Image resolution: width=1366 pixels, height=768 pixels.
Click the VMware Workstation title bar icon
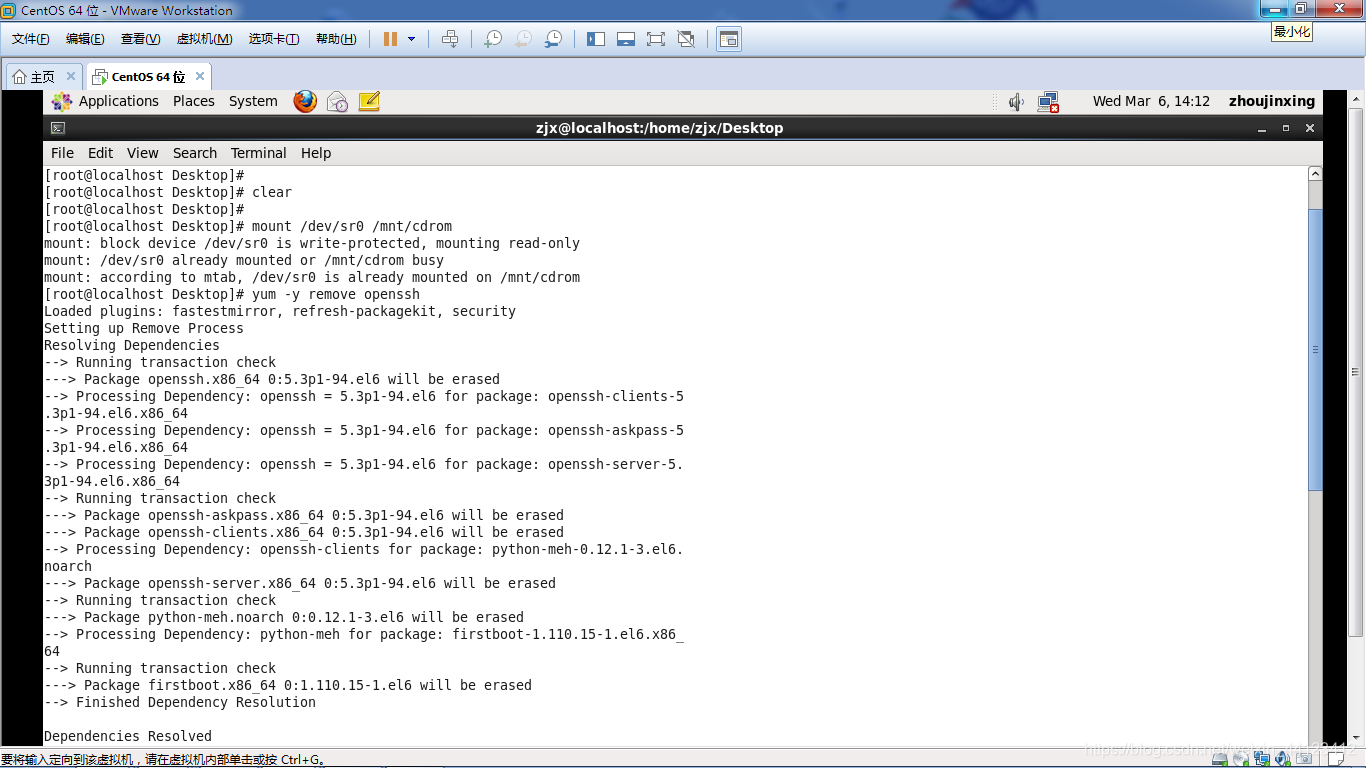pyautogui.click(x=9, y=10)
